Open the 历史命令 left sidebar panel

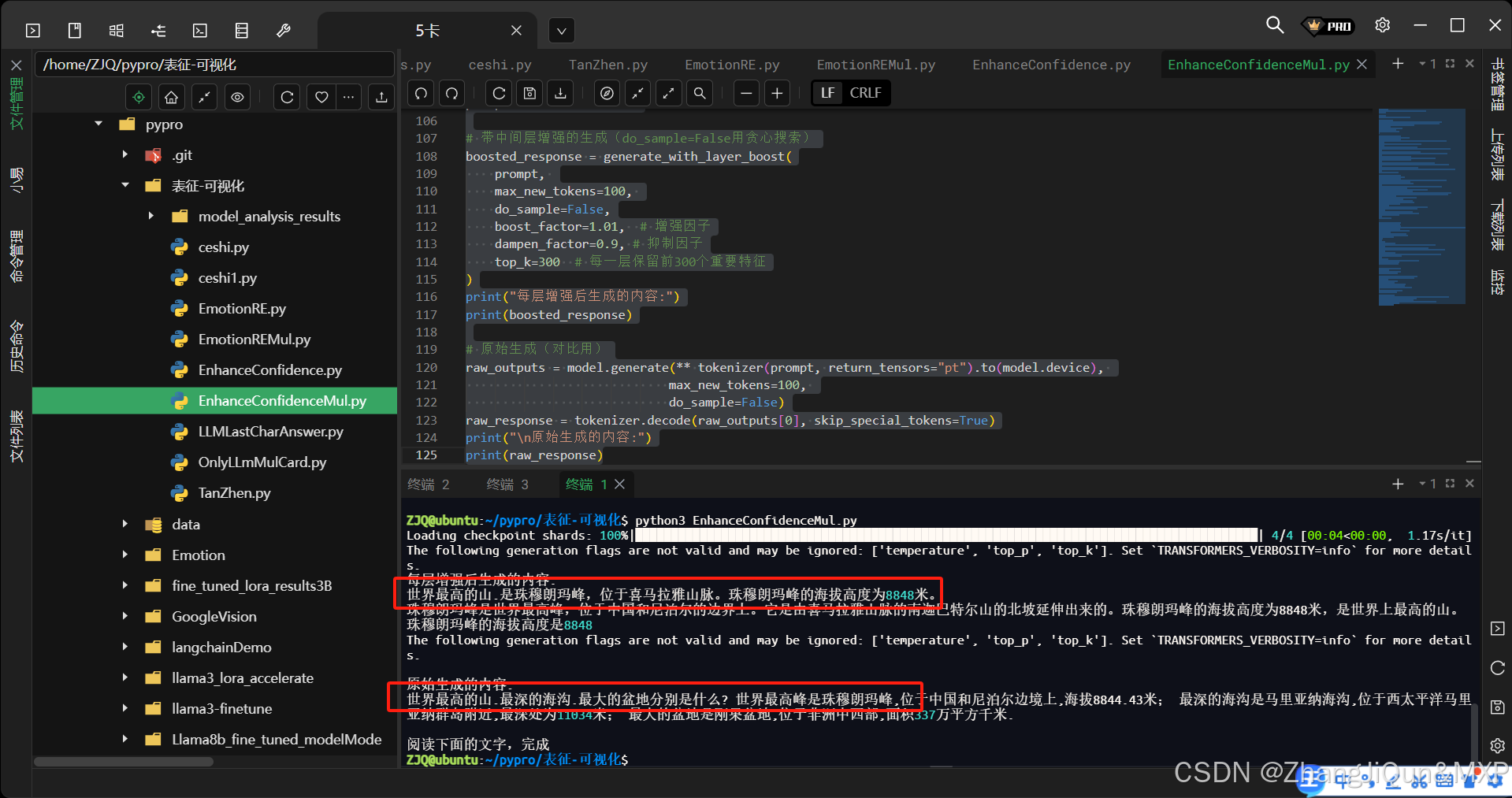pos(17,346)
